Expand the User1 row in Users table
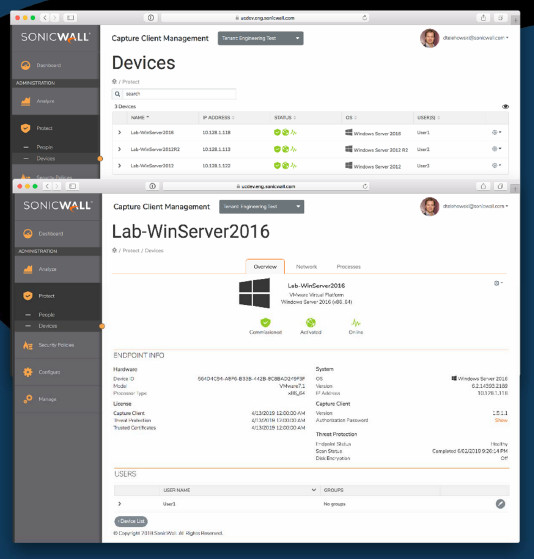 (x=119, y=504)
